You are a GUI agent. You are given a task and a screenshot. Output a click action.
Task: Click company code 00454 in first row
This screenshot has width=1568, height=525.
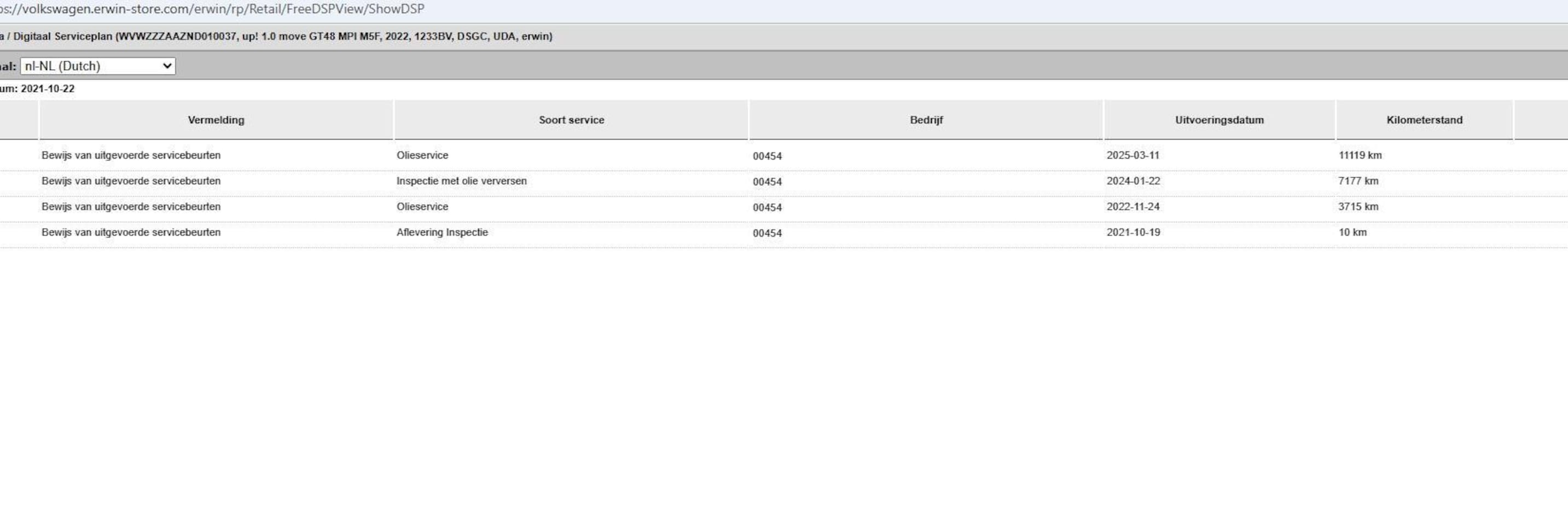pyautogui.click(x=767, y=156)
